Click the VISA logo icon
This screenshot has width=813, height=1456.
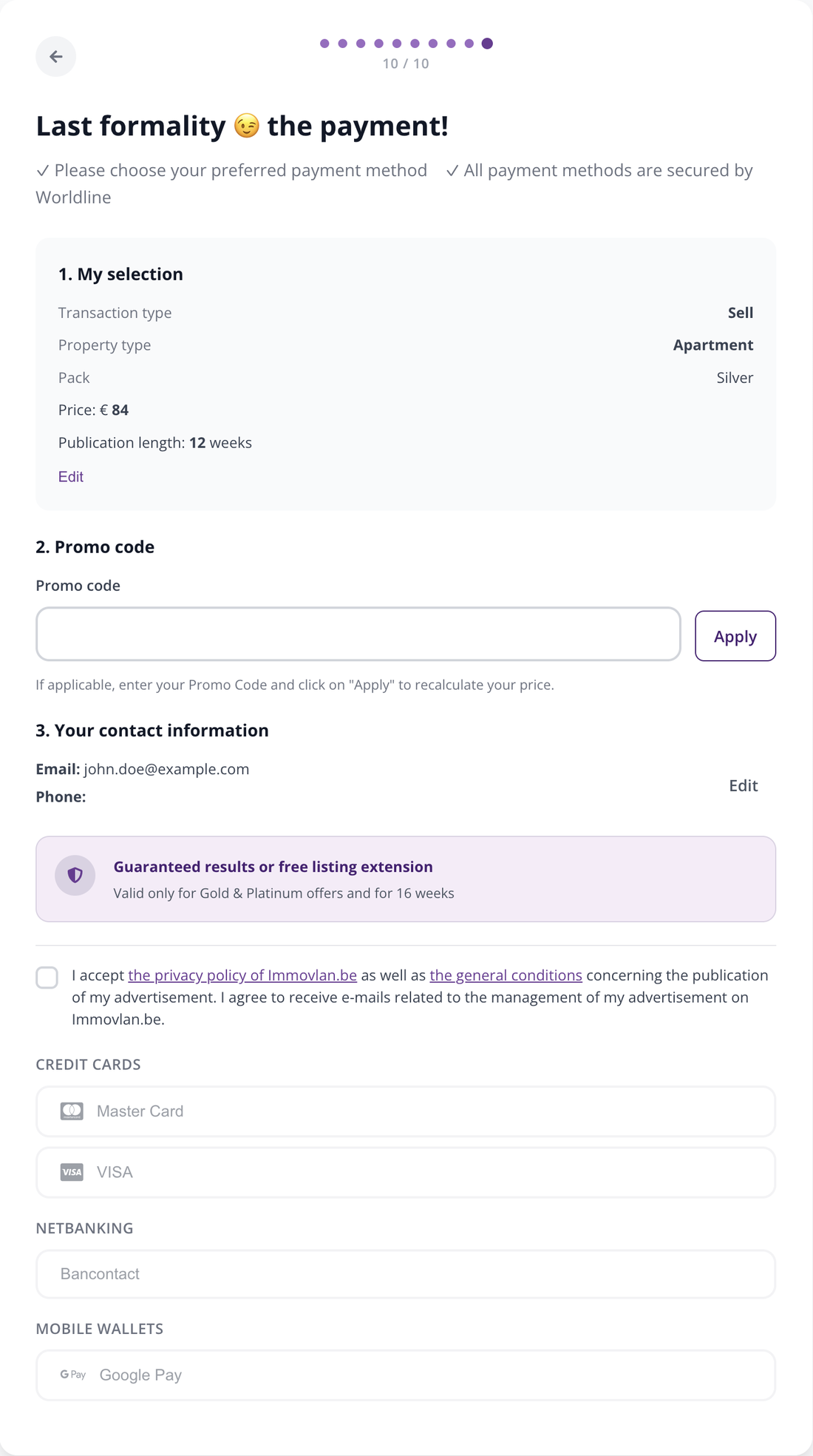coord(72,1172)
